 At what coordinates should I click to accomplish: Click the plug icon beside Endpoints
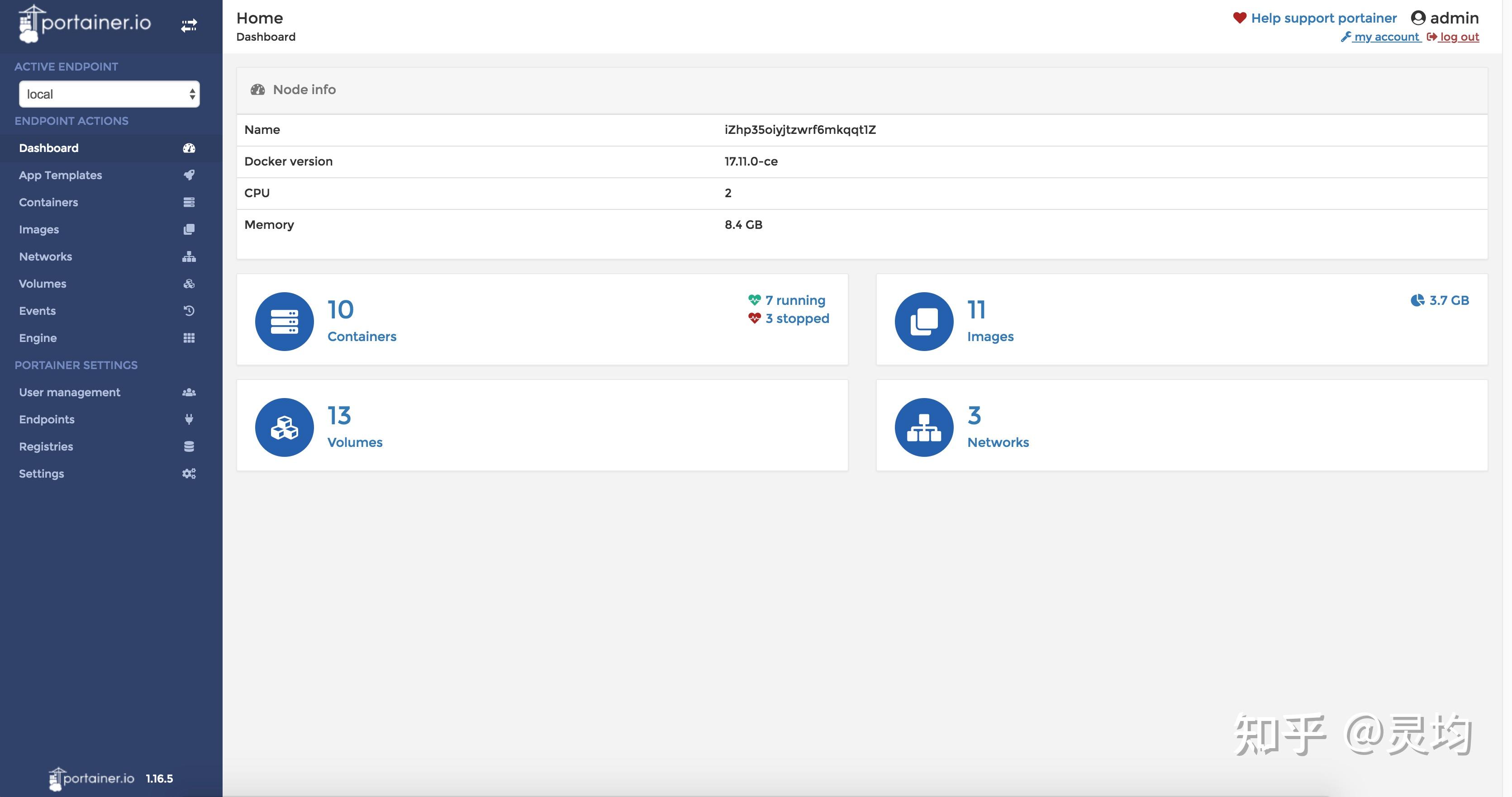coord(189,419)
